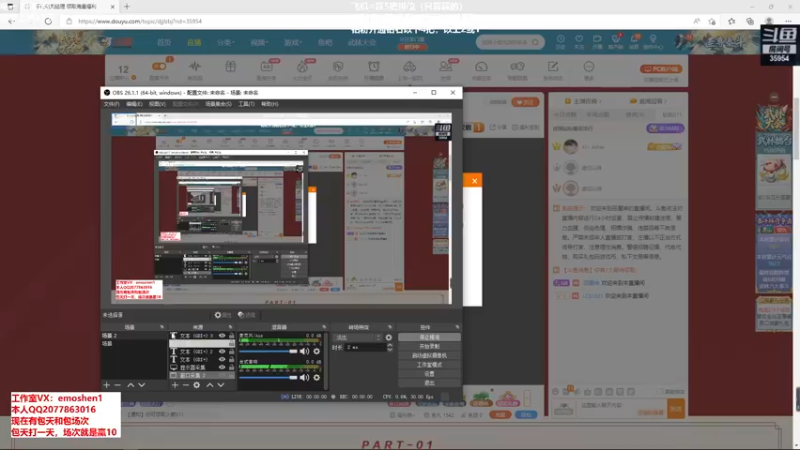Add a new scene with plus icon
800x450 pixels.
coord(107,385)
